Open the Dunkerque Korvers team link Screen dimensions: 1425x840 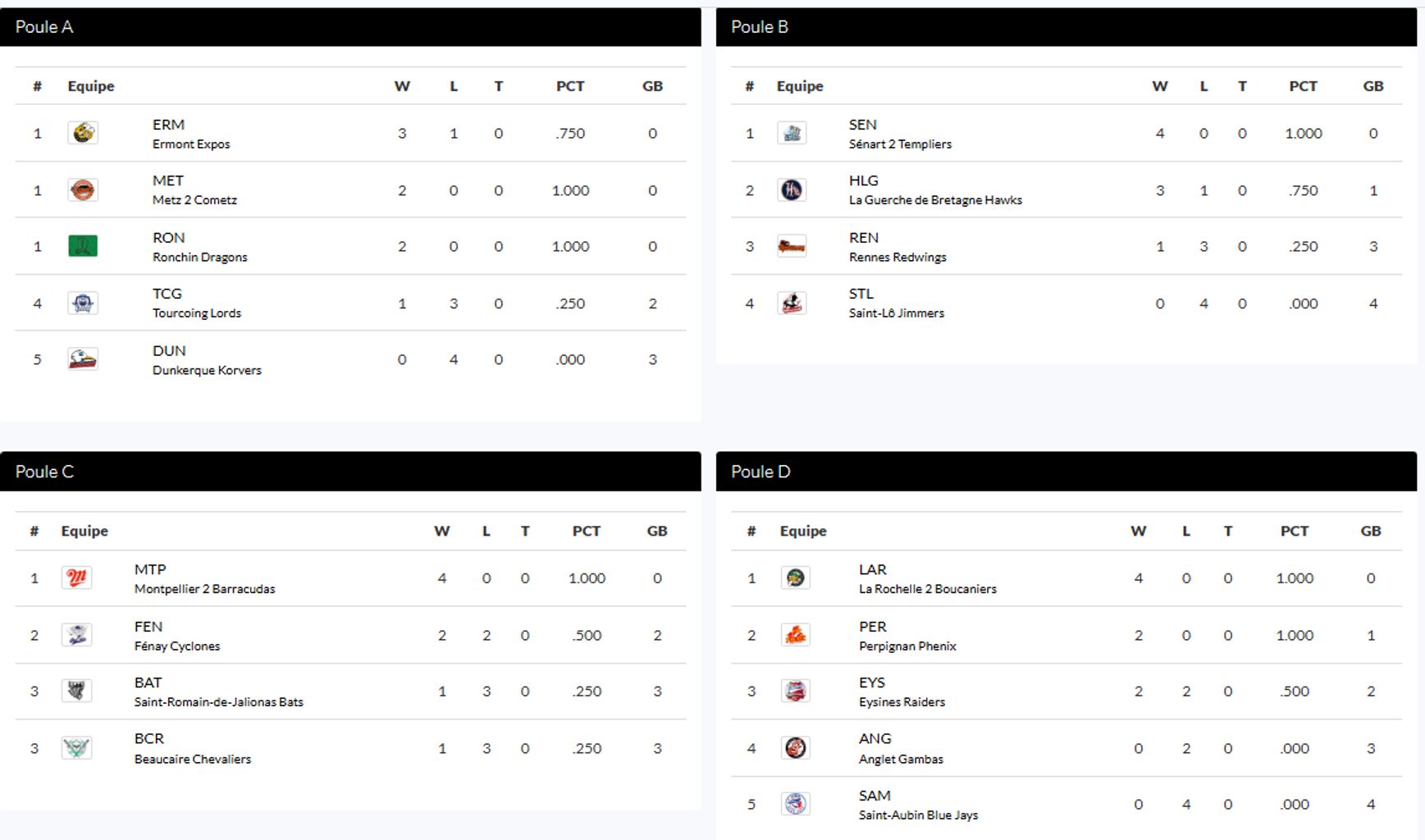coord(207,370)
